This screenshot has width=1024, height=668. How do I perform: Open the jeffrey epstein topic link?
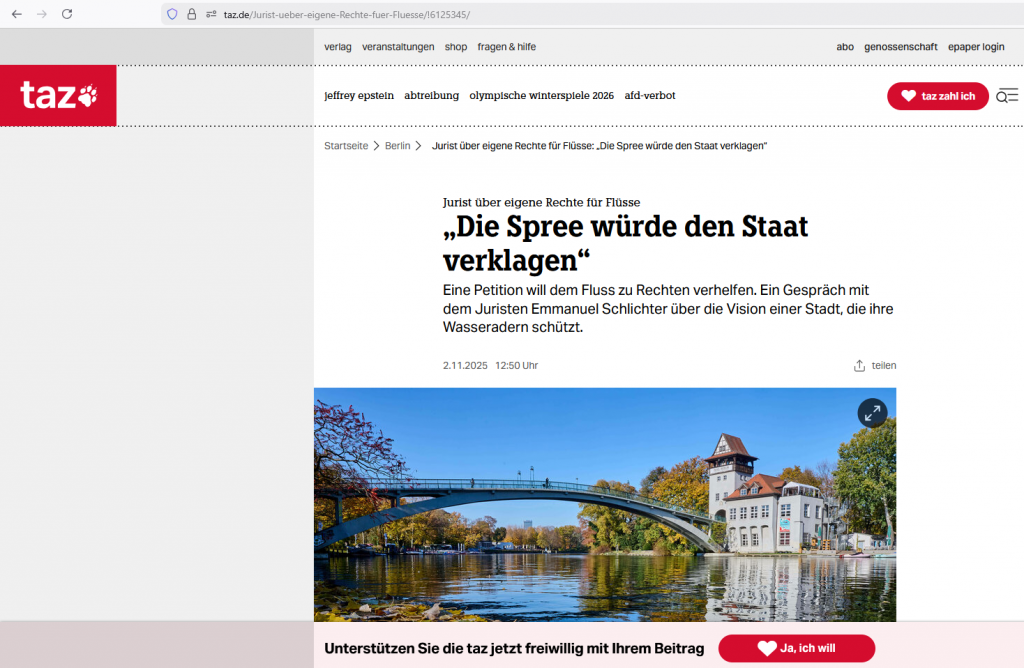point(359,96)
